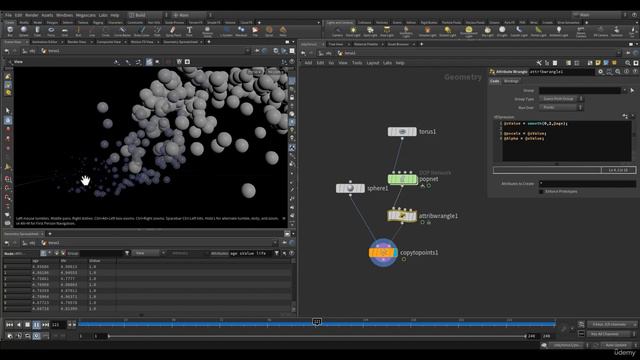Screen dimensions: 640x360
Task: Open the Keys channels dropdown at timeline right
Action: click(x=612, y=324)
